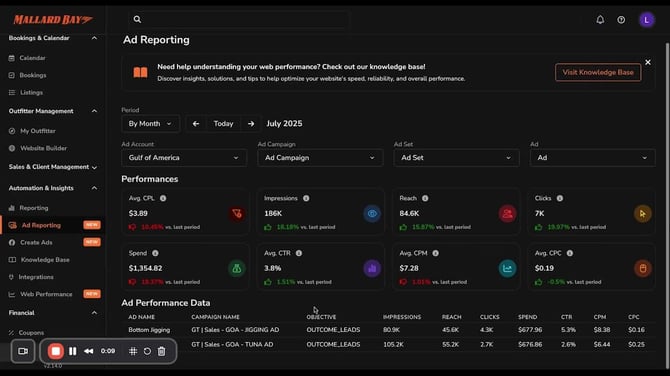Open Integrations in the sidebar
This screenshot has width=670, height=376.
36,277
